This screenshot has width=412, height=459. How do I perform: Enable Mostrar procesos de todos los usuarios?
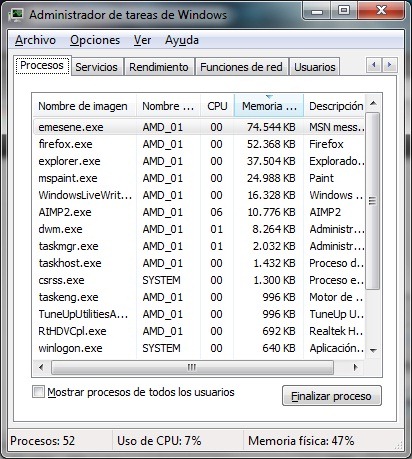point(38,392)
